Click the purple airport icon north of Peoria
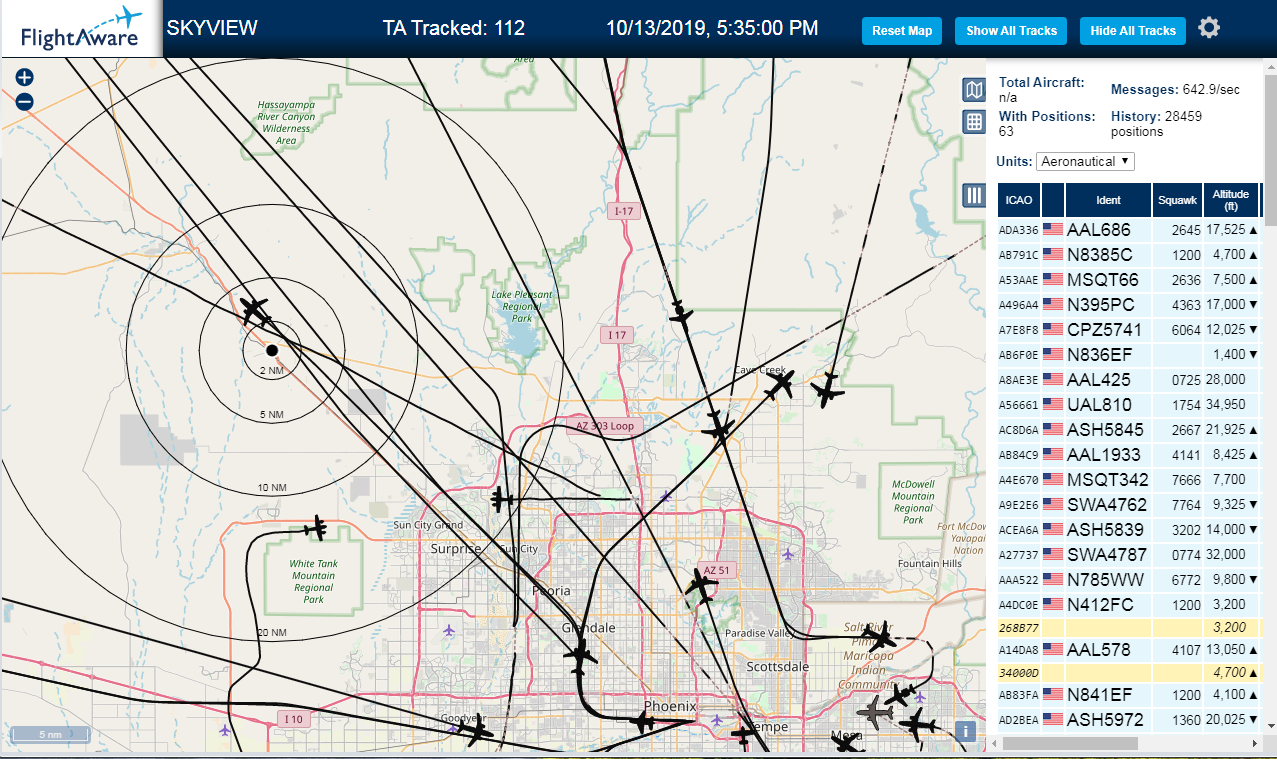 pyautogui.click(x=666, y=495)
